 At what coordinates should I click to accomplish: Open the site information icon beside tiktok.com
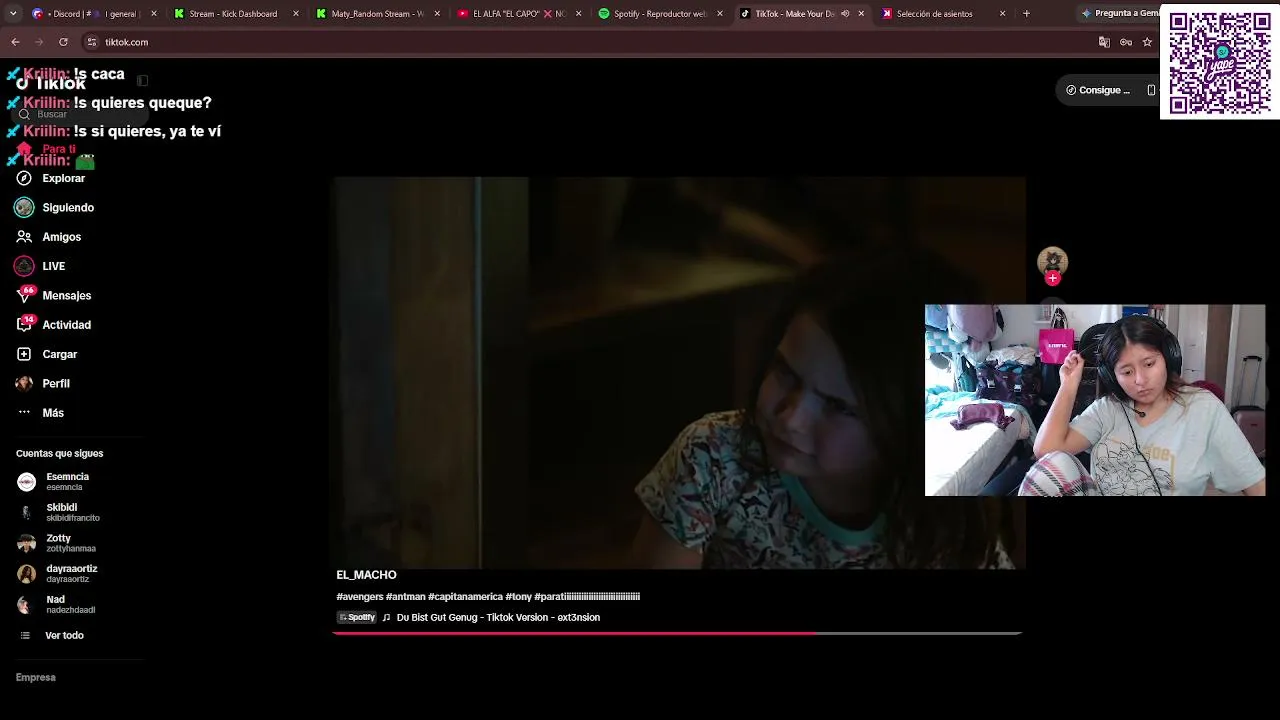(91, 42)
